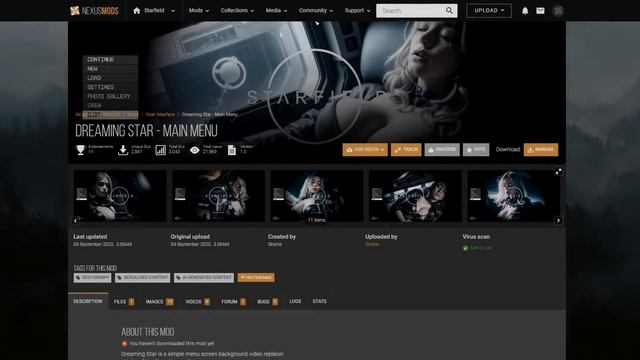Expand the Collections menu
The width and height of the screenshot is (640, 360).
coord(237,11)
